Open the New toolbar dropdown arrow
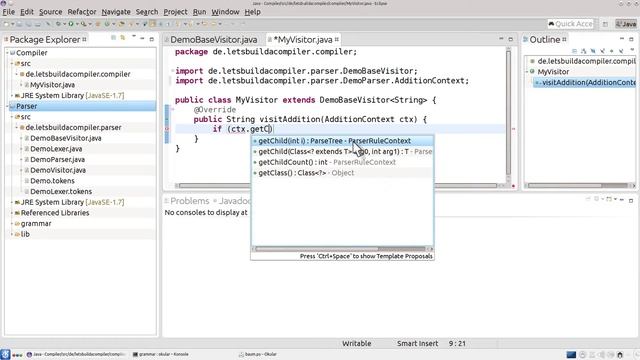The image size is (640, 360). (x=13, y=24)
